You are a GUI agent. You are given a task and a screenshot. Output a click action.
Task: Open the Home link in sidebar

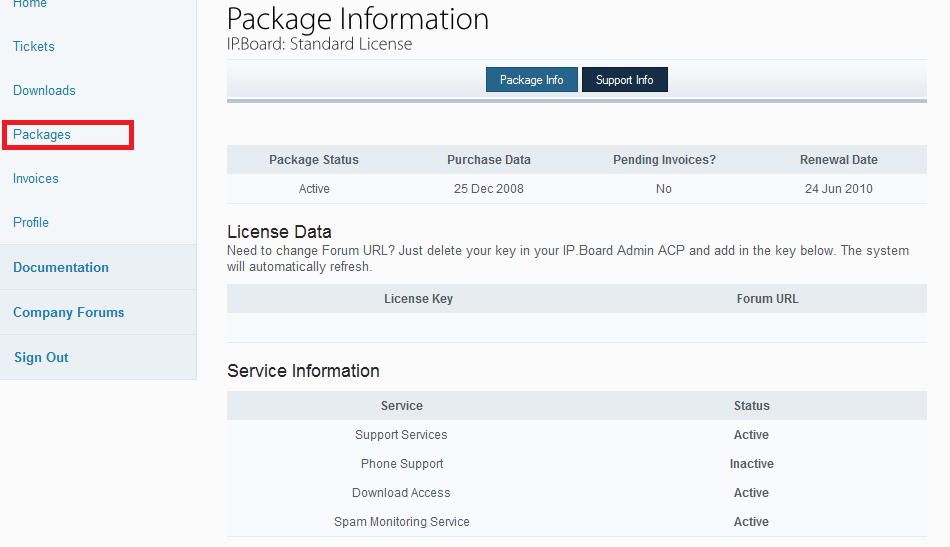(30, 4)
